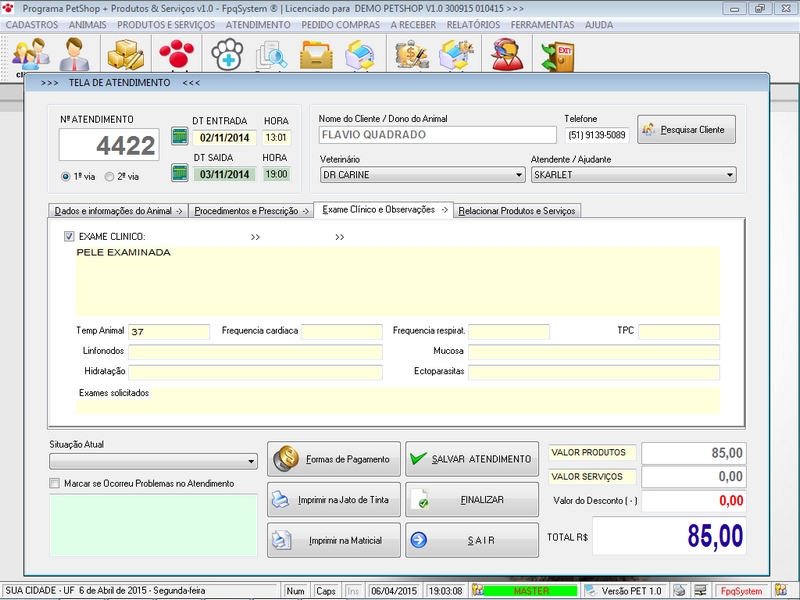Open the paw with medical cross icon
The image size is (800, 600).
tap(228, 54)
